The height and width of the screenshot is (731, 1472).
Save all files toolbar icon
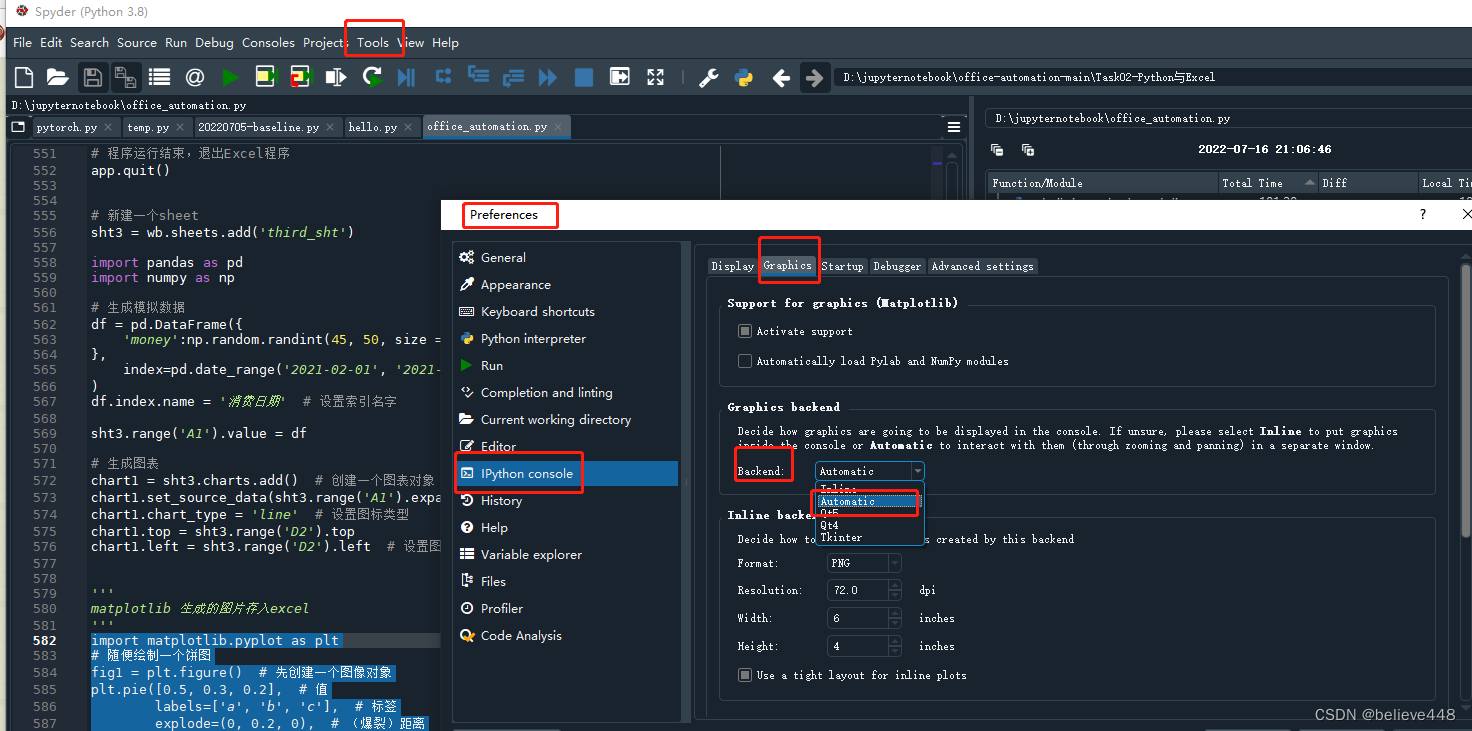(125, 77)
